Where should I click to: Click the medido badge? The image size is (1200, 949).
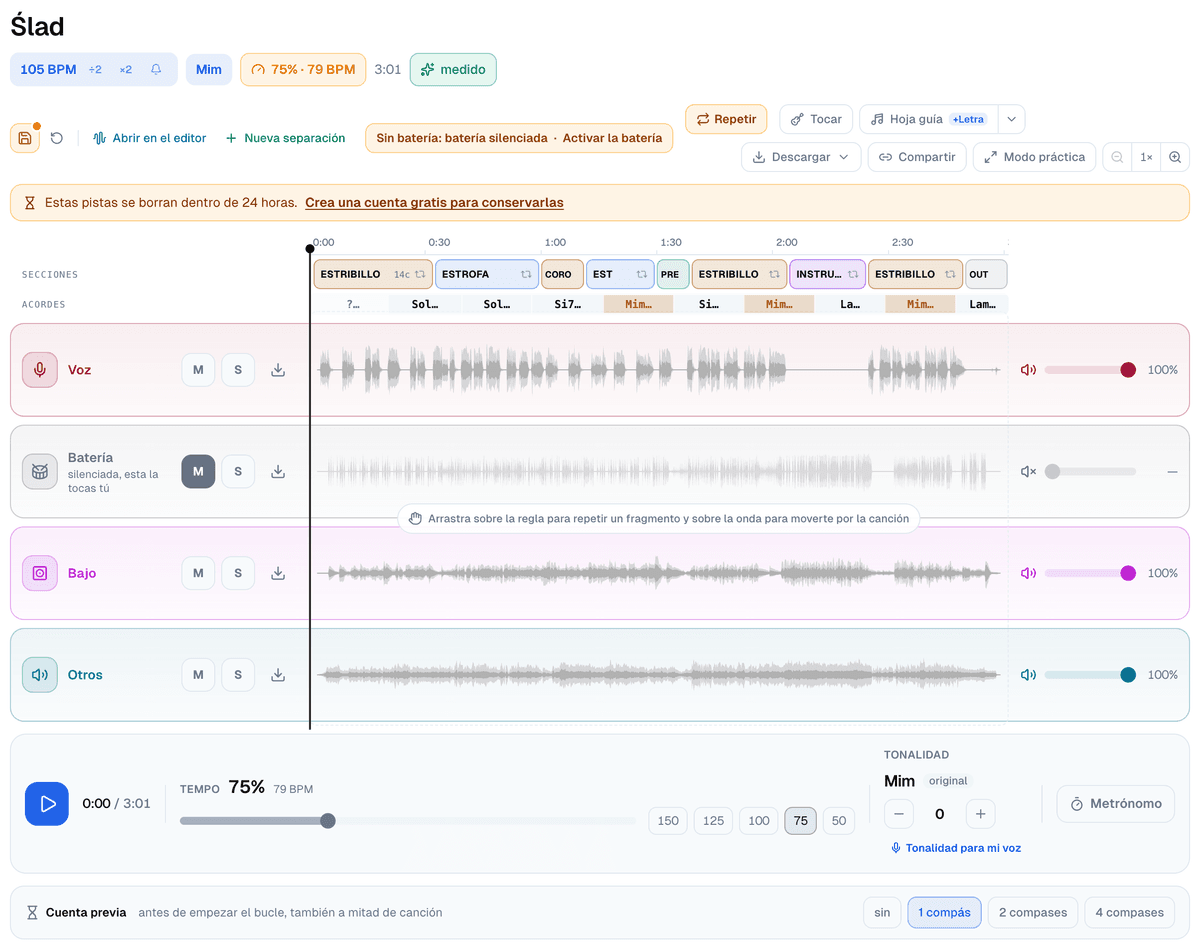pyautogui.click(x=453, y=70)
